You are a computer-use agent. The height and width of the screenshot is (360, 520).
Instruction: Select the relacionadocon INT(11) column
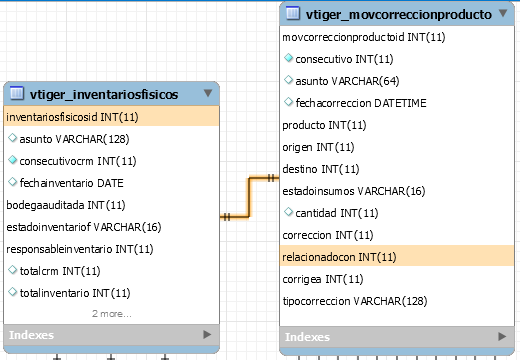pyautogui.click(x=397, y=257)
